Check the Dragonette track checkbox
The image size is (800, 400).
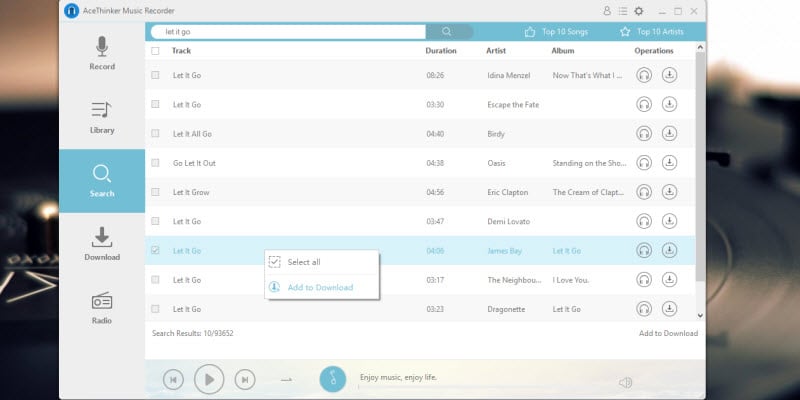(x=155, y=309)
